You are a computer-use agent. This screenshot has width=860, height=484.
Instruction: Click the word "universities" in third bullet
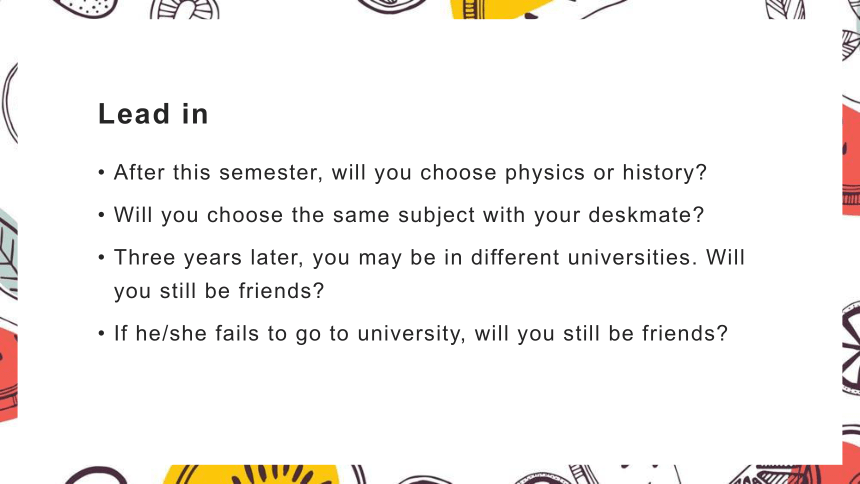(x=632, y=257)
